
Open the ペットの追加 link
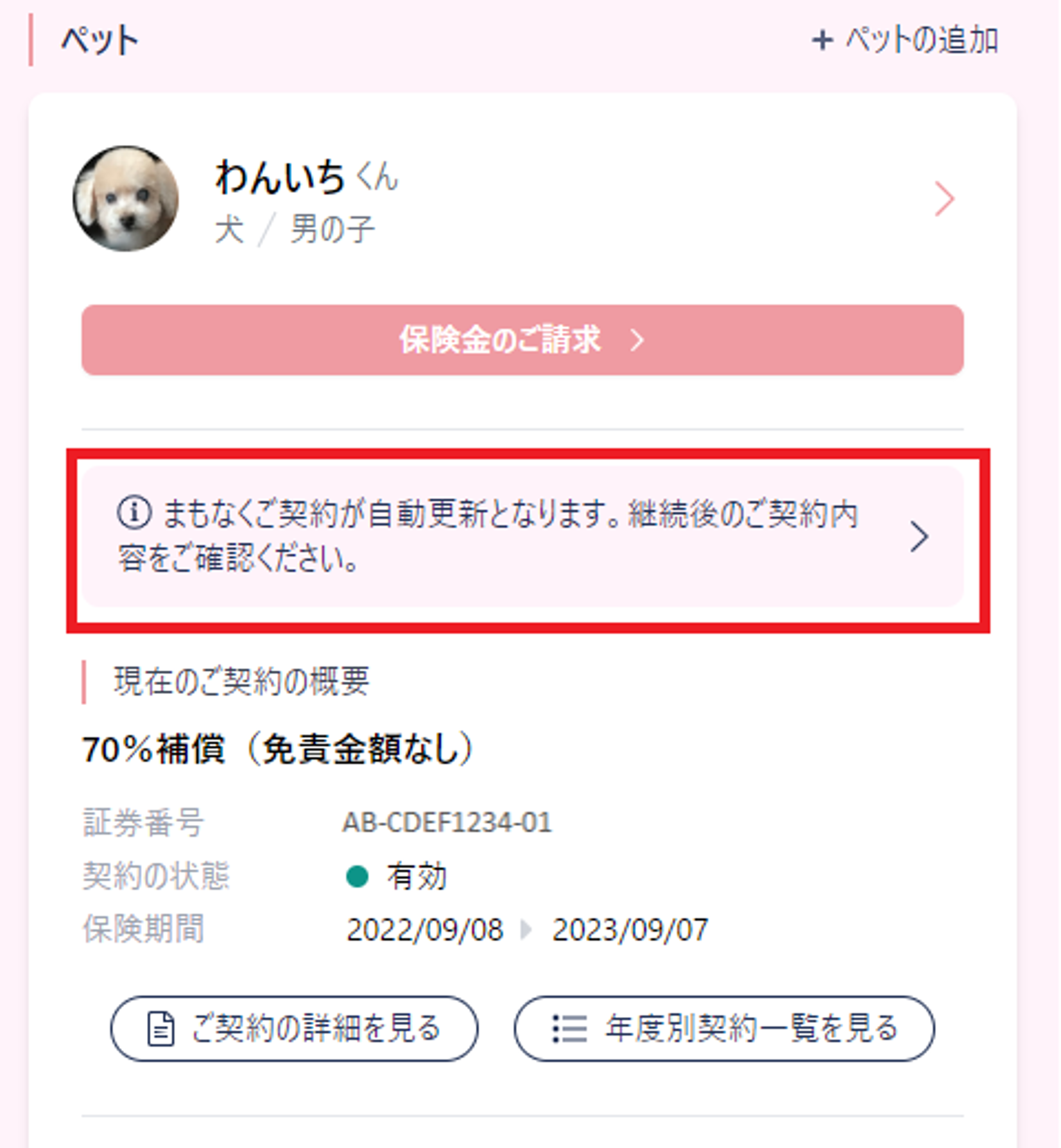(905, 40)
